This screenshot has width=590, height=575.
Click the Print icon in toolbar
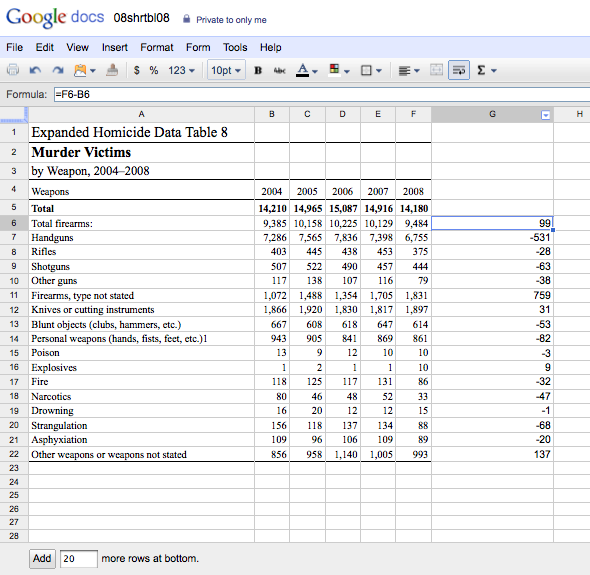(13, 70)
